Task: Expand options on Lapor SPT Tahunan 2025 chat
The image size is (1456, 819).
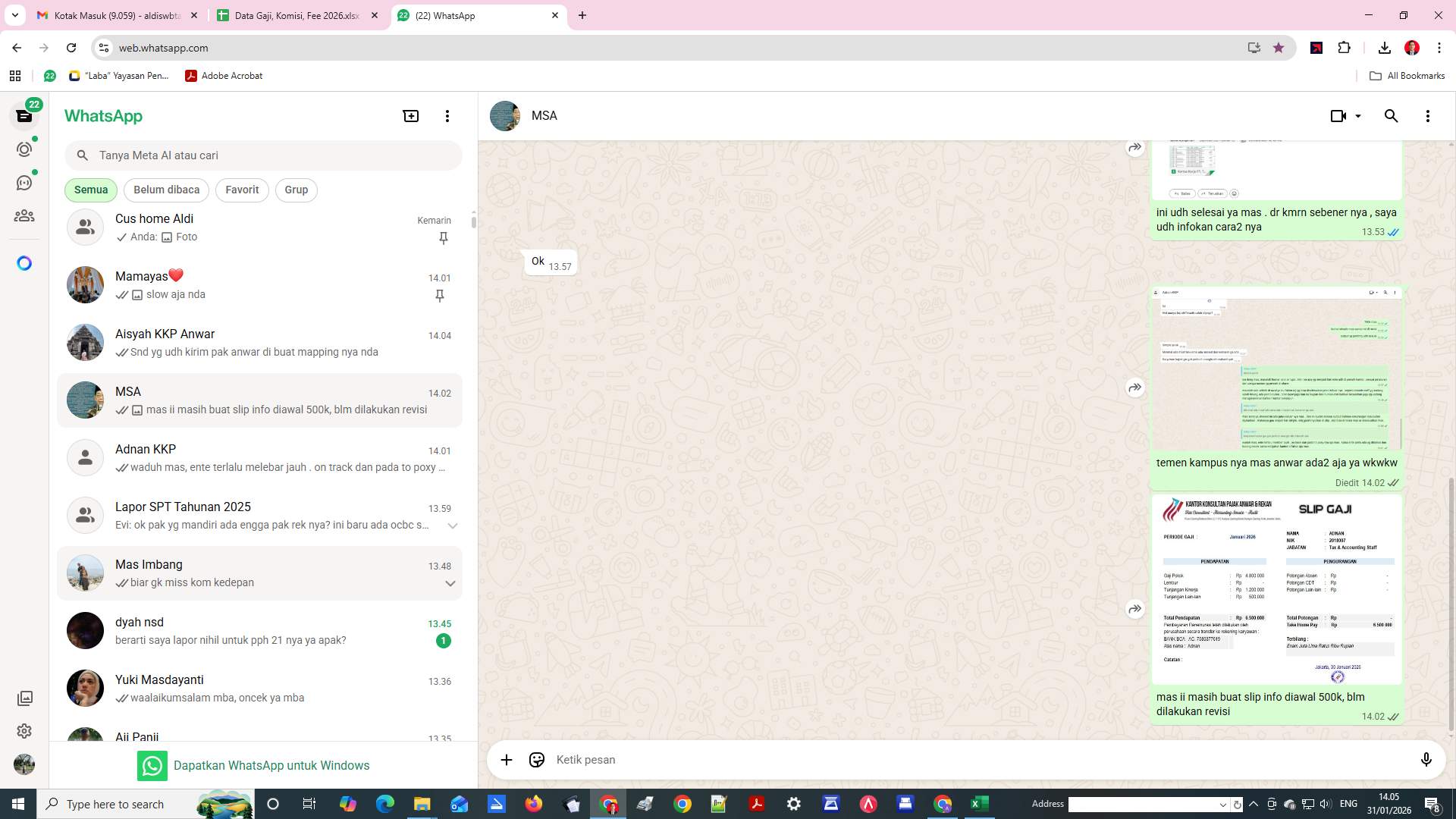Action: (453, 525)
